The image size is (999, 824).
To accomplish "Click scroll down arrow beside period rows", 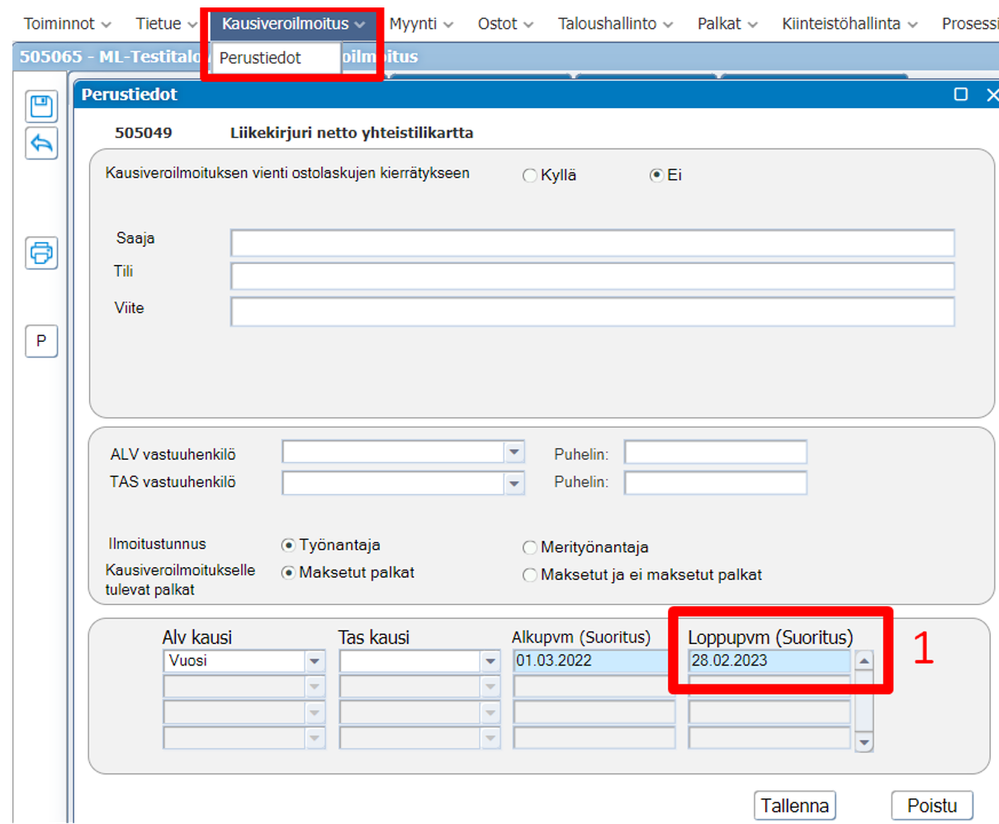I will (864, 742).
